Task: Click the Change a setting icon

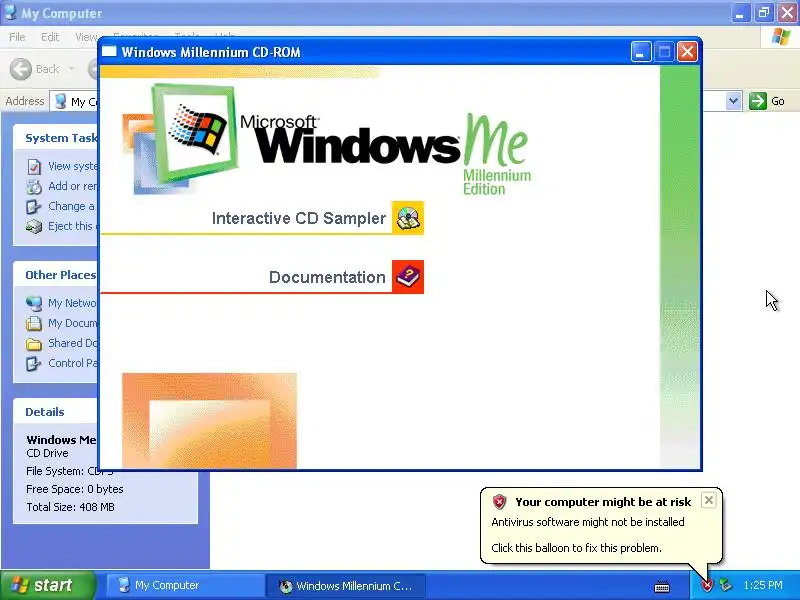Action: (34, 207)
